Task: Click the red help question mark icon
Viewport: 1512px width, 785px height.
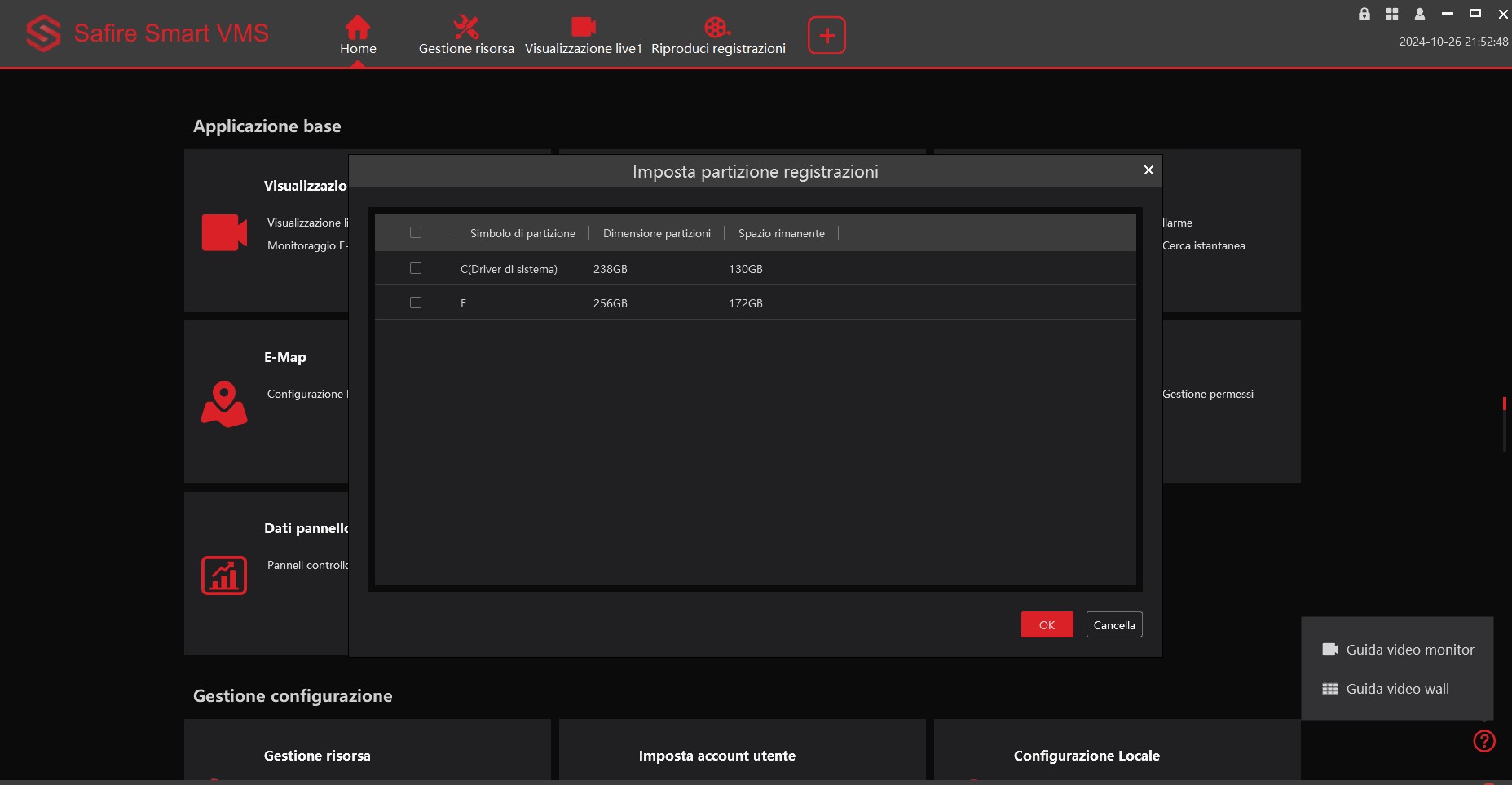Action: pyautogui.click(x=1484, y=740)
